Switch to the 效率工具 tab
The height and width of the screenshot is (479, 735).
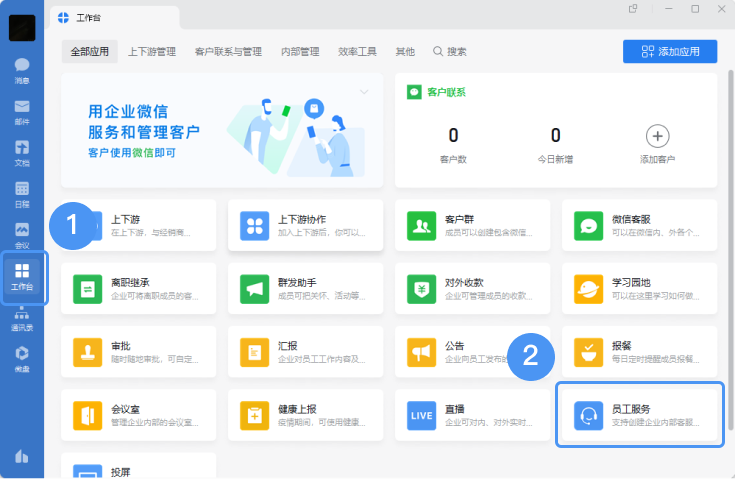pos(357,52)
